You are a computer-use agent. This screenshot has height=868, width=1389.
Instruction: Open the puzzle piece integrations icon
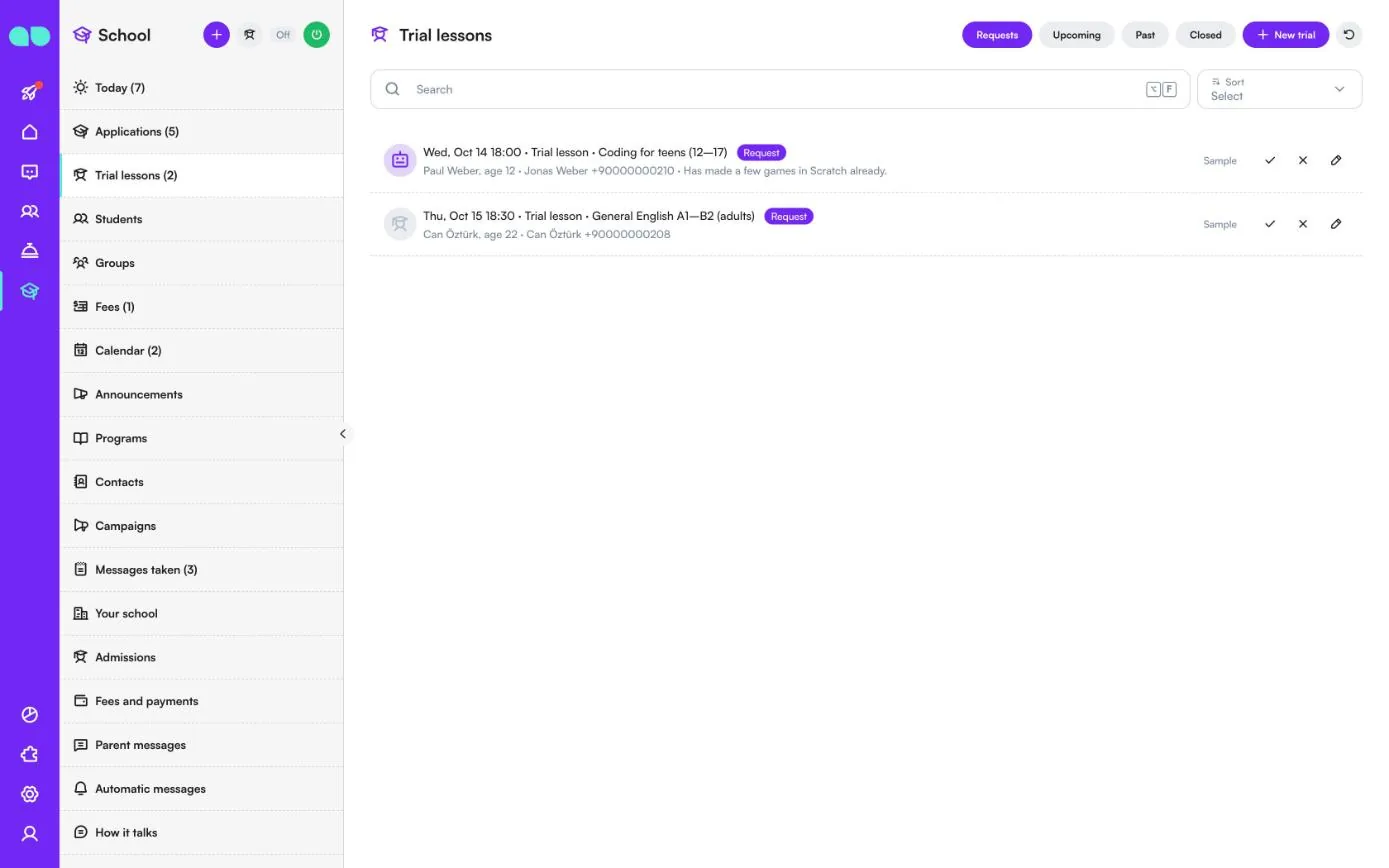pyautogui.click(x=30, y=755)
